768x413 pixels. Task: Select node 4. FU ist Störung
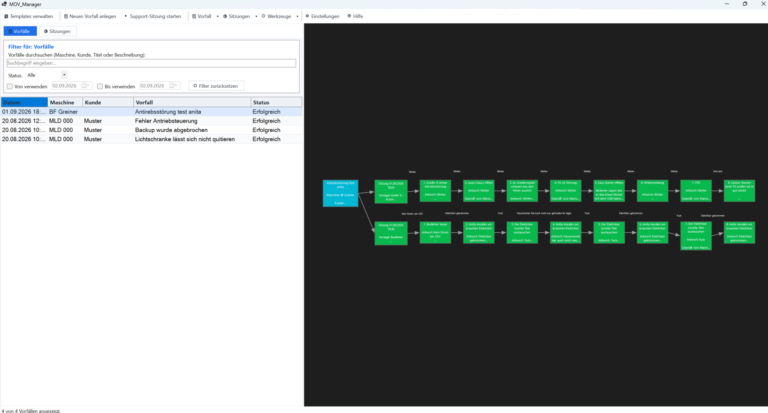pyautogui.click(x=566, y=191)
